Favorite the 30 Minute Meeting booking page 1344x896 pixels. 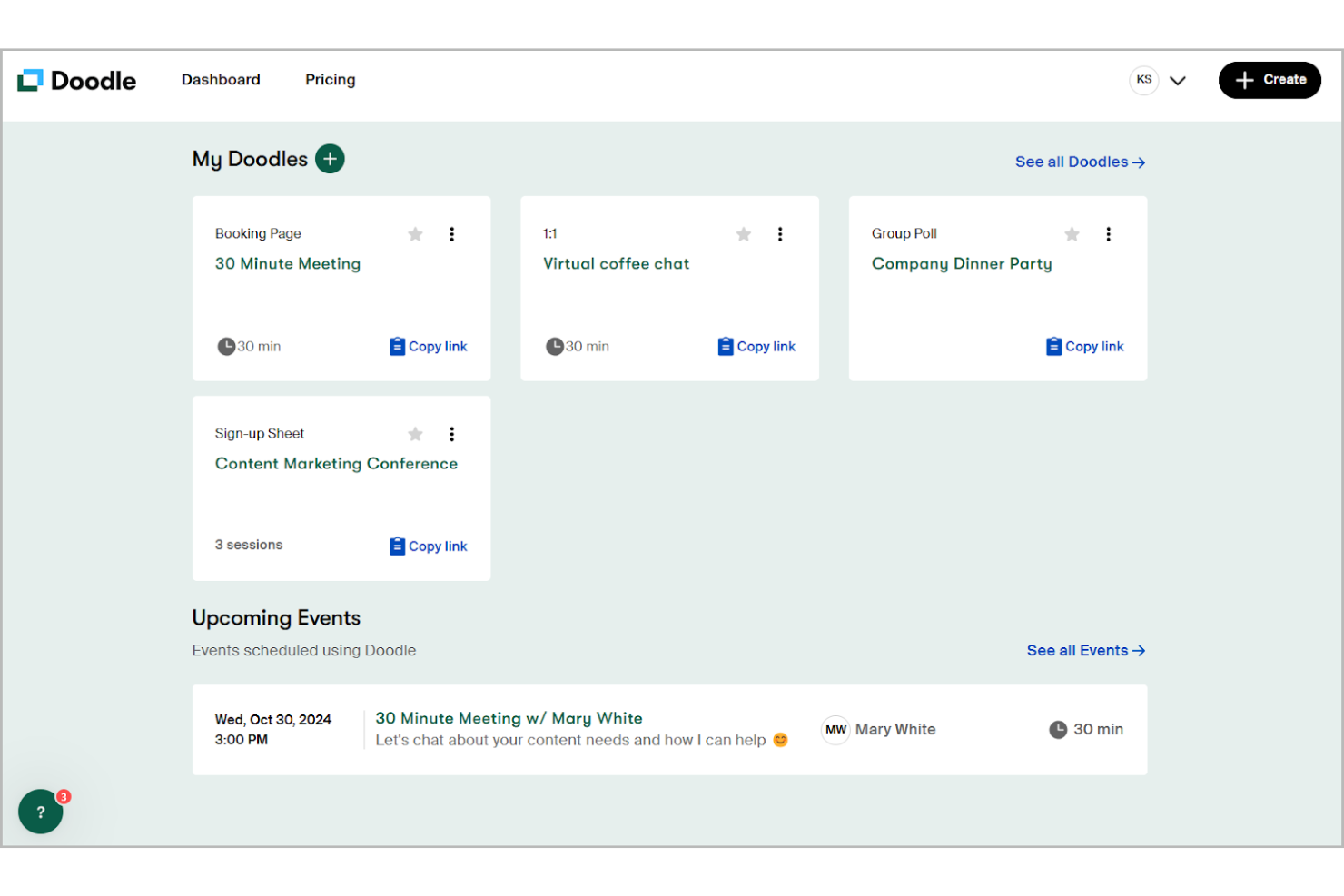[416, 234]
